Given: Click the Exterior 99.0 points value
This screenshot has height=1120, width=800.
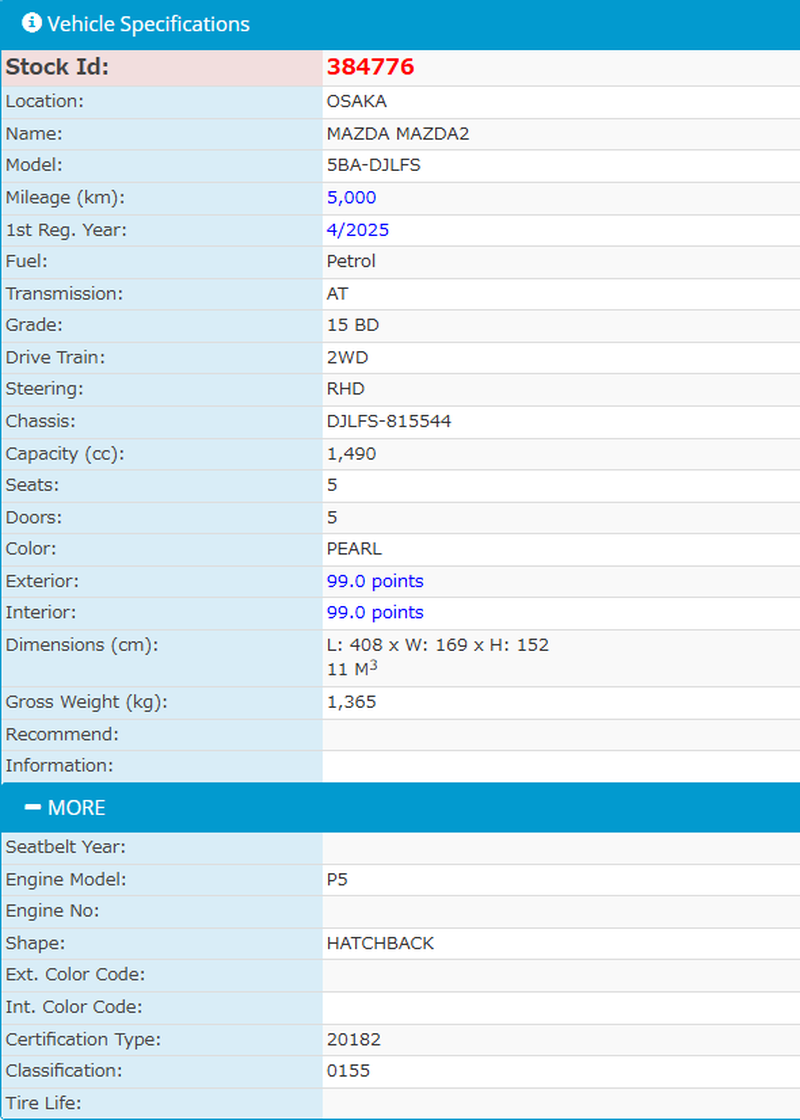Looking at the screenshot, I should point(375,581).
